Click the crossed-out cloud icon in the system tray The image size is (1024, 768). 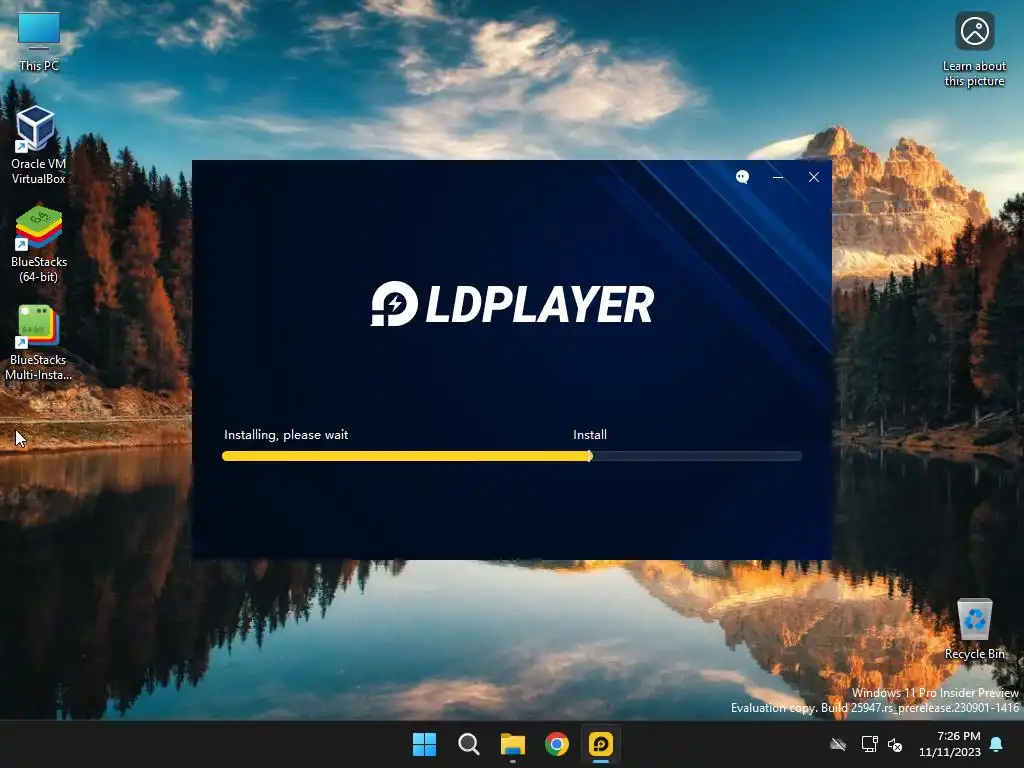[x=838, y=744]
